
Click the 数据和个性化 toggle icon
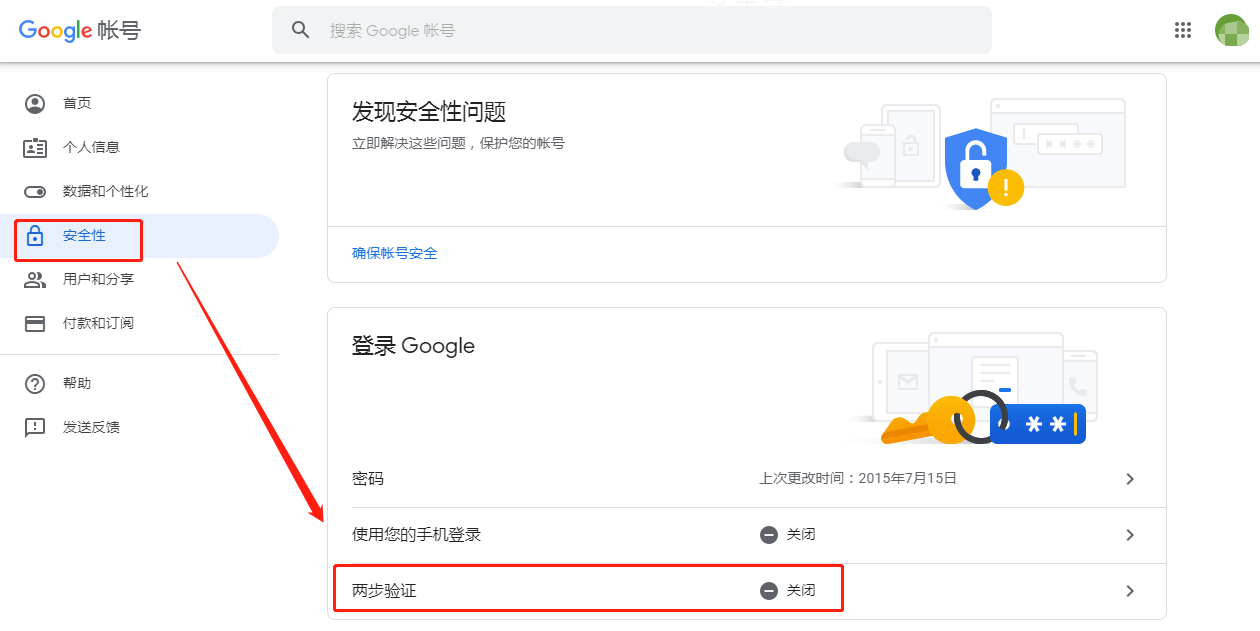[35, 192]
